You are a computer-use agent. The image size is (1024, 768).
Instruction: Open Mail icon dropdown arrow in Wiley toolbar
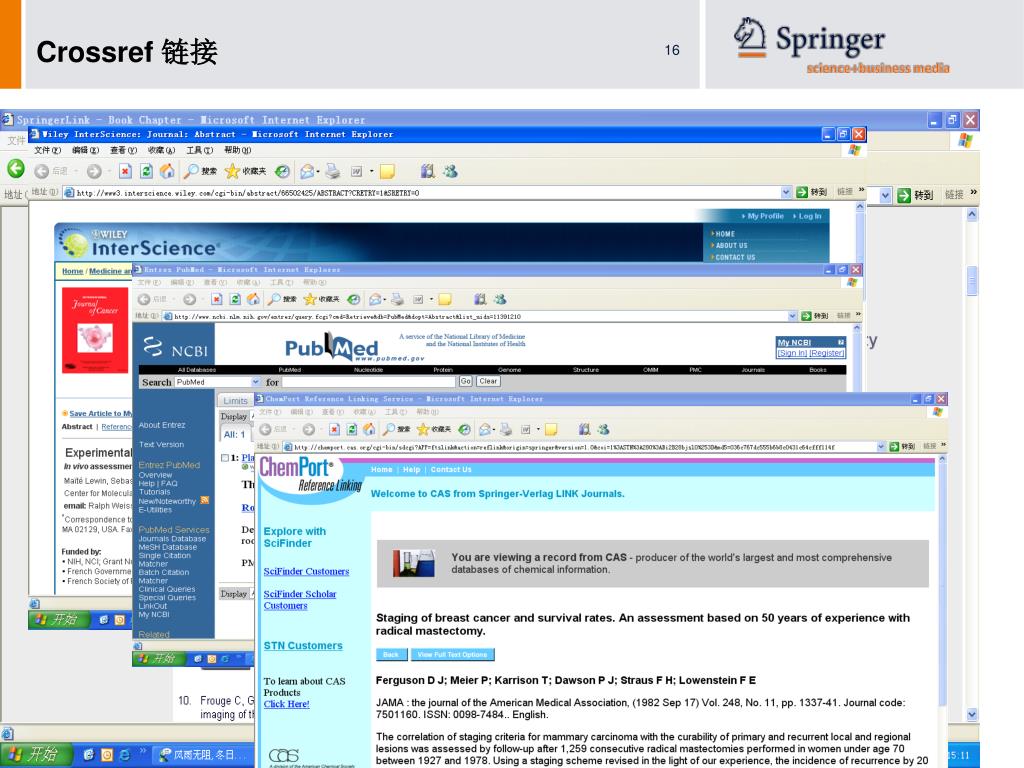(x=318, y=172)
